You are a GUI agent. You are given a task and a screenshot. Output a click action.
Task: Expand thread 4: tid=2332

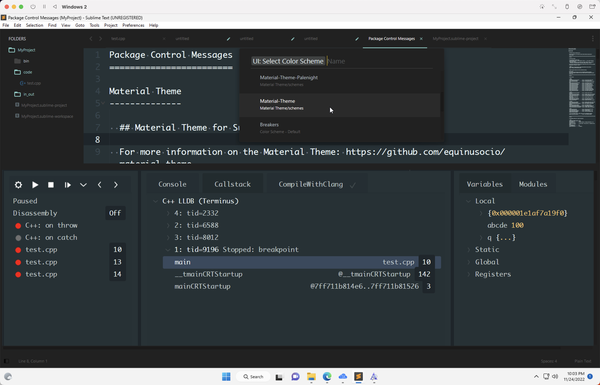click(x=168, y=213)
